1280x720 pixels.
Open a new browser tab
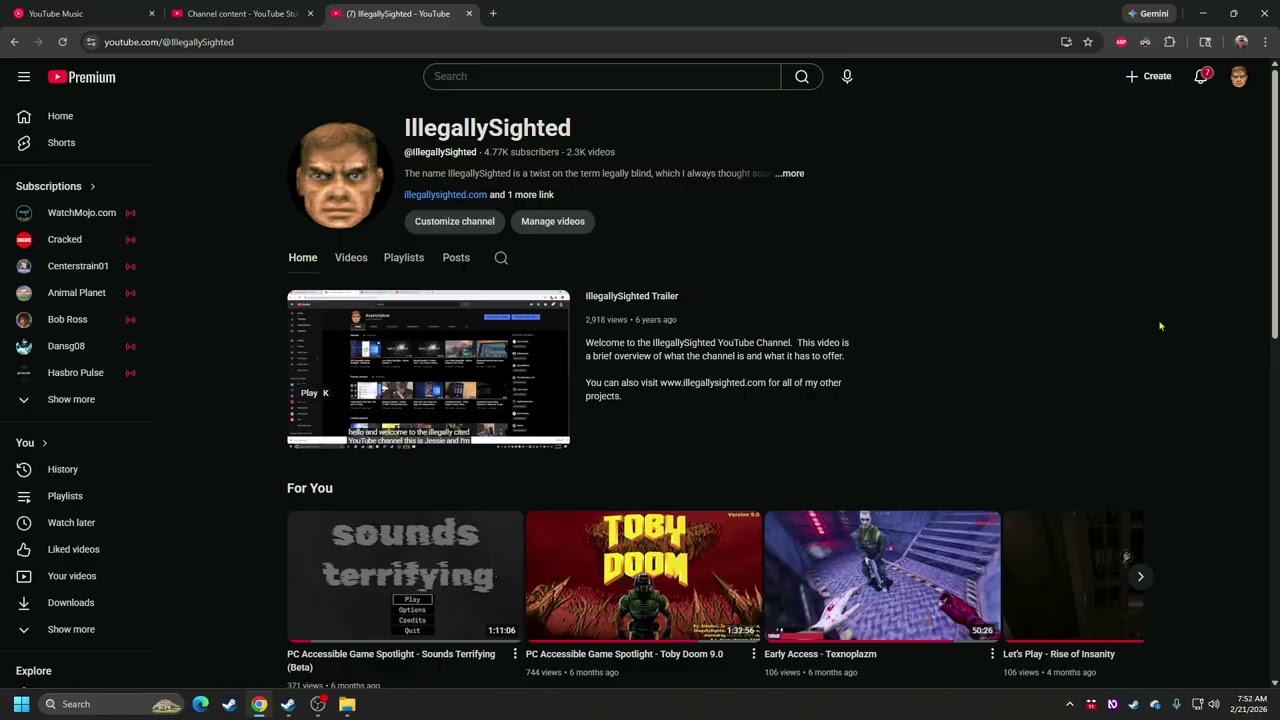(493, 14)
